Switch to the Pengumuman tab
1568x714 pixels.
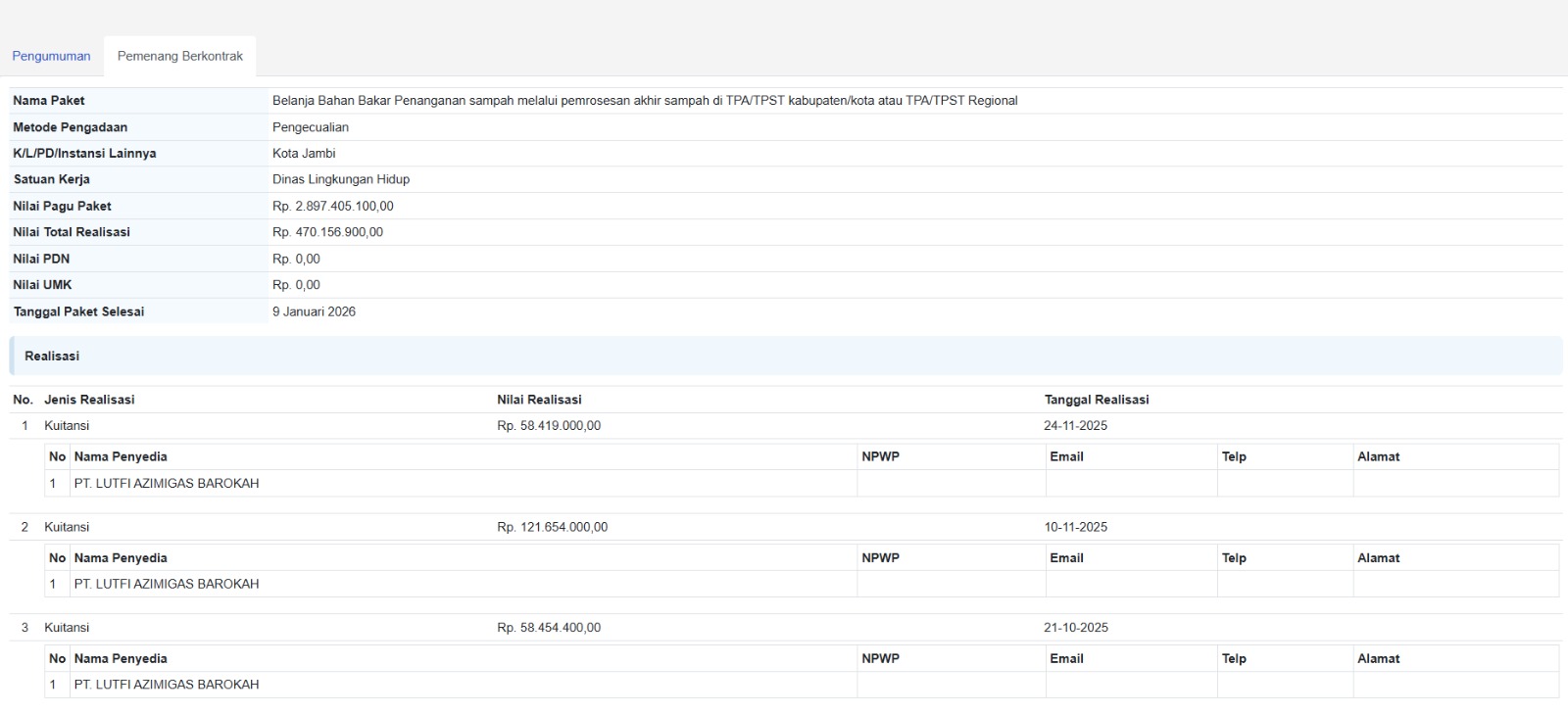coord(51,57)
